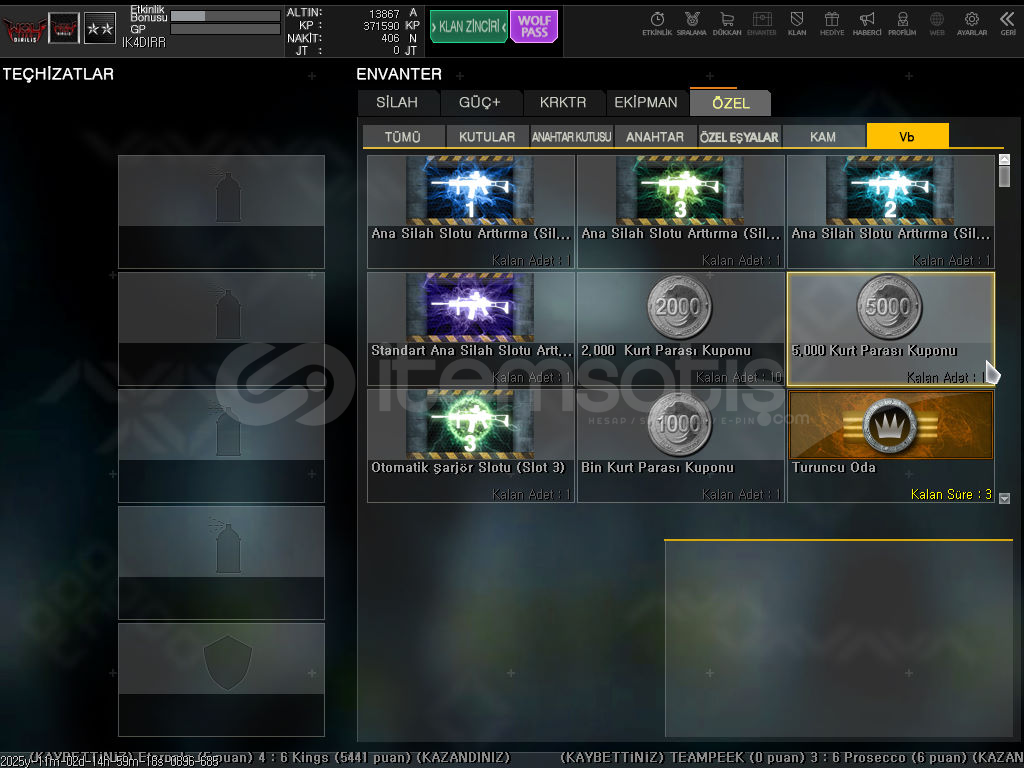Show the TÜMÜ filter
Viewport: 1024px width, 768px height.
[x=403, y=136]
